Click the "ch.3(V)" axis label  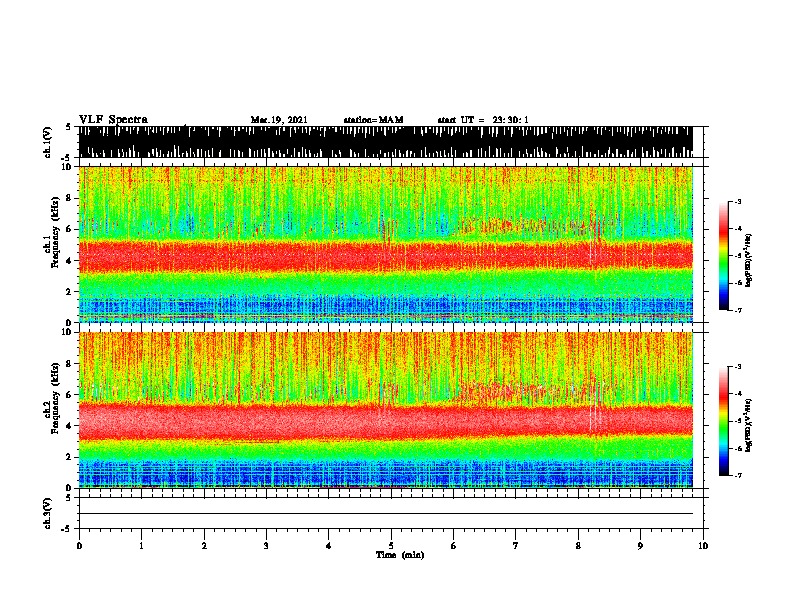47,513
